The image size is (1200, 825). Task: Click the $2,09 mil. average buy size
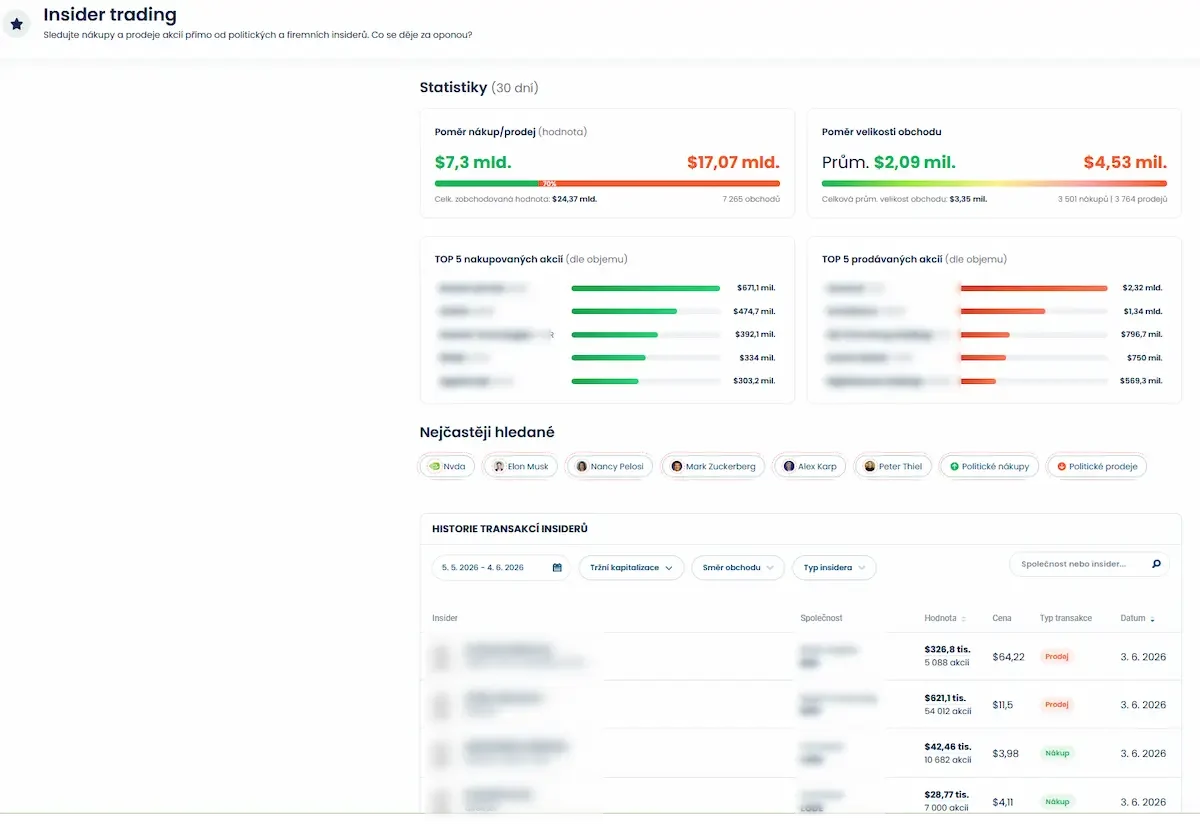click(x=915, y=162)
